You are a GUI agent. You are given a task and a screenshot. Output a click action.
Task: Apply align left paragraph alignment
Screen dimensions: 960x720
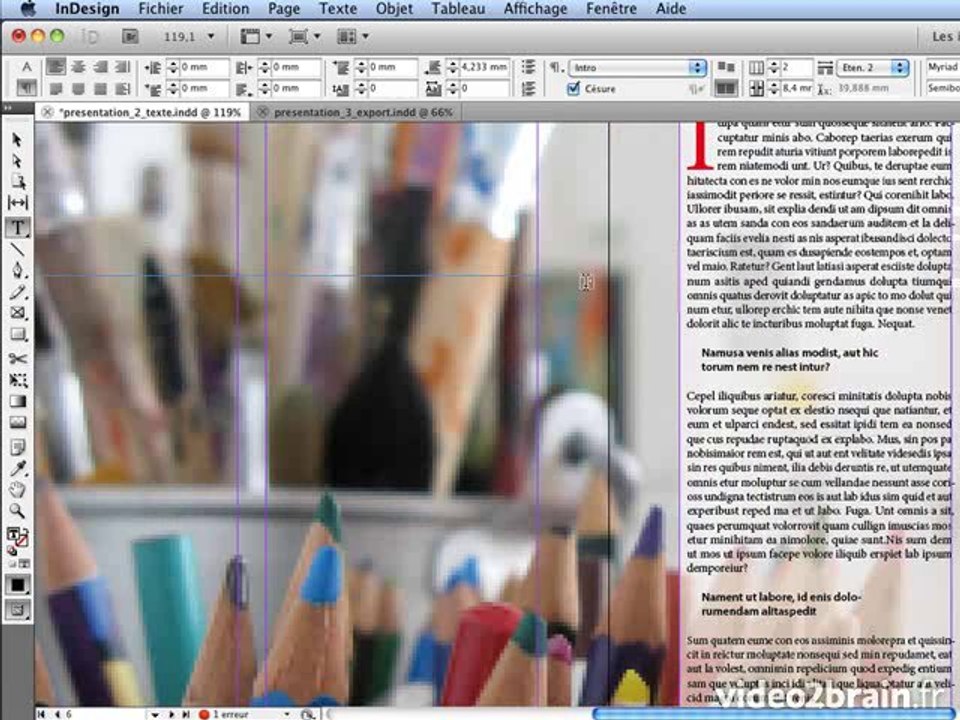click(x=56, y=67)
